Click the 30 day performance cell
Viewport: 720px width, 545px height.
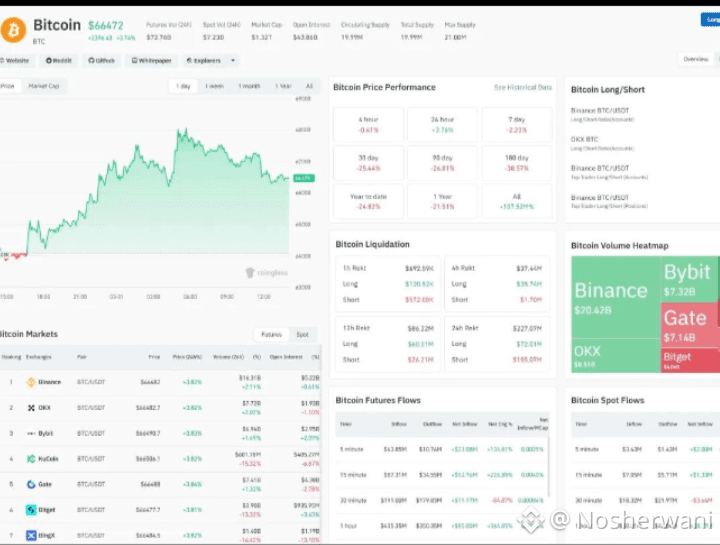[x=368, y=163]
